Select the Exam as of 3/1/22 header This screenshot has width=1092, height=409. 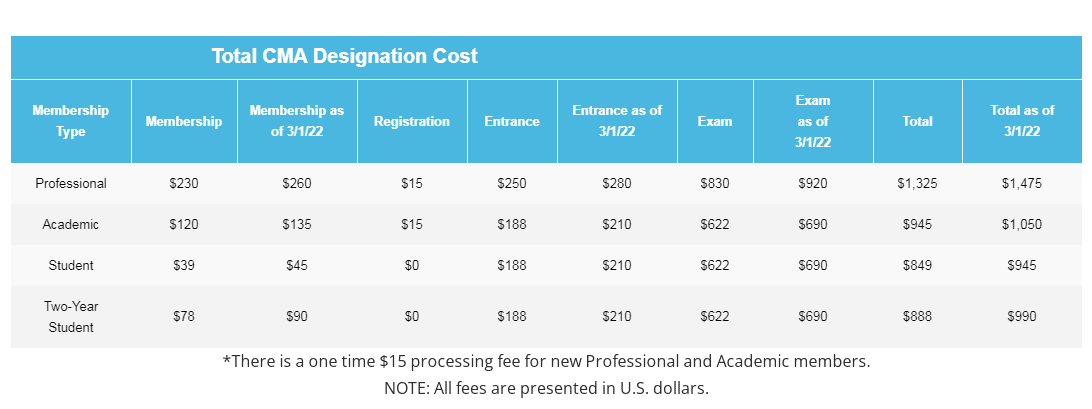[x=813, y=121]
